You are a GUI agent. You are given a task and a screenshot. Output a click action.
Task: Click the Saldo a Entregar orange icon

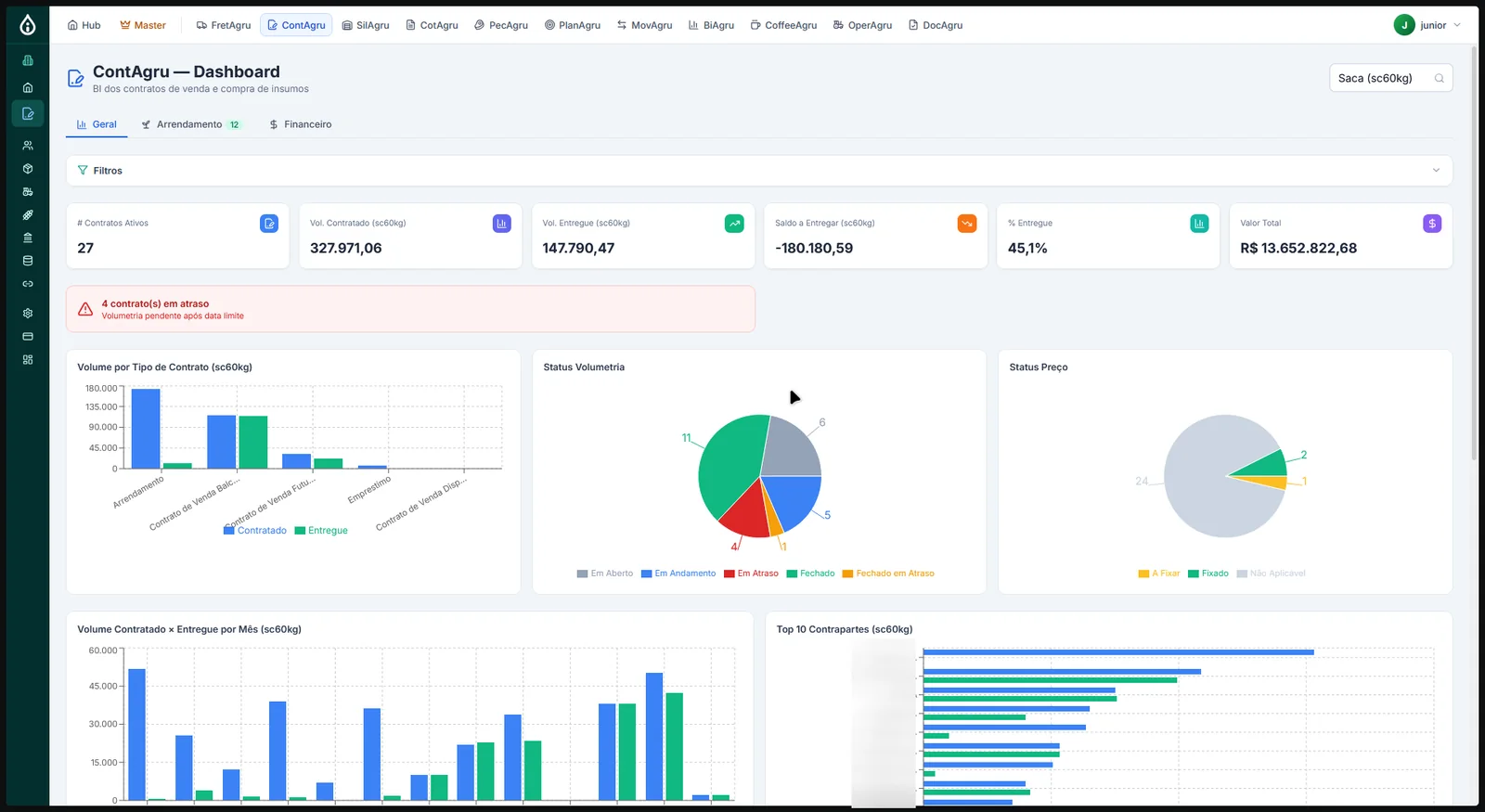tap(967, 224)
